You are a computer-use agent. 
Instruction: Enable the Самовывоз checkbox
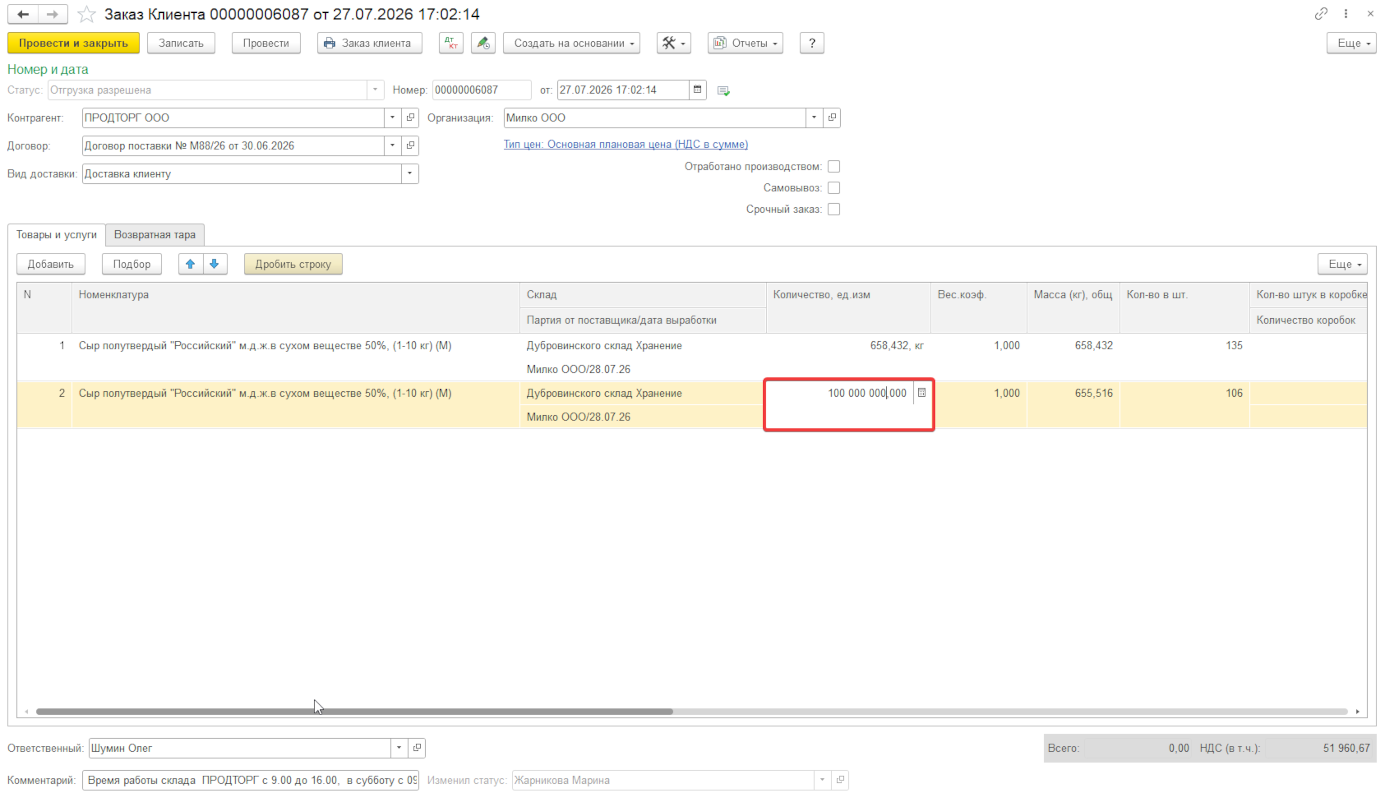pos(834,188)
